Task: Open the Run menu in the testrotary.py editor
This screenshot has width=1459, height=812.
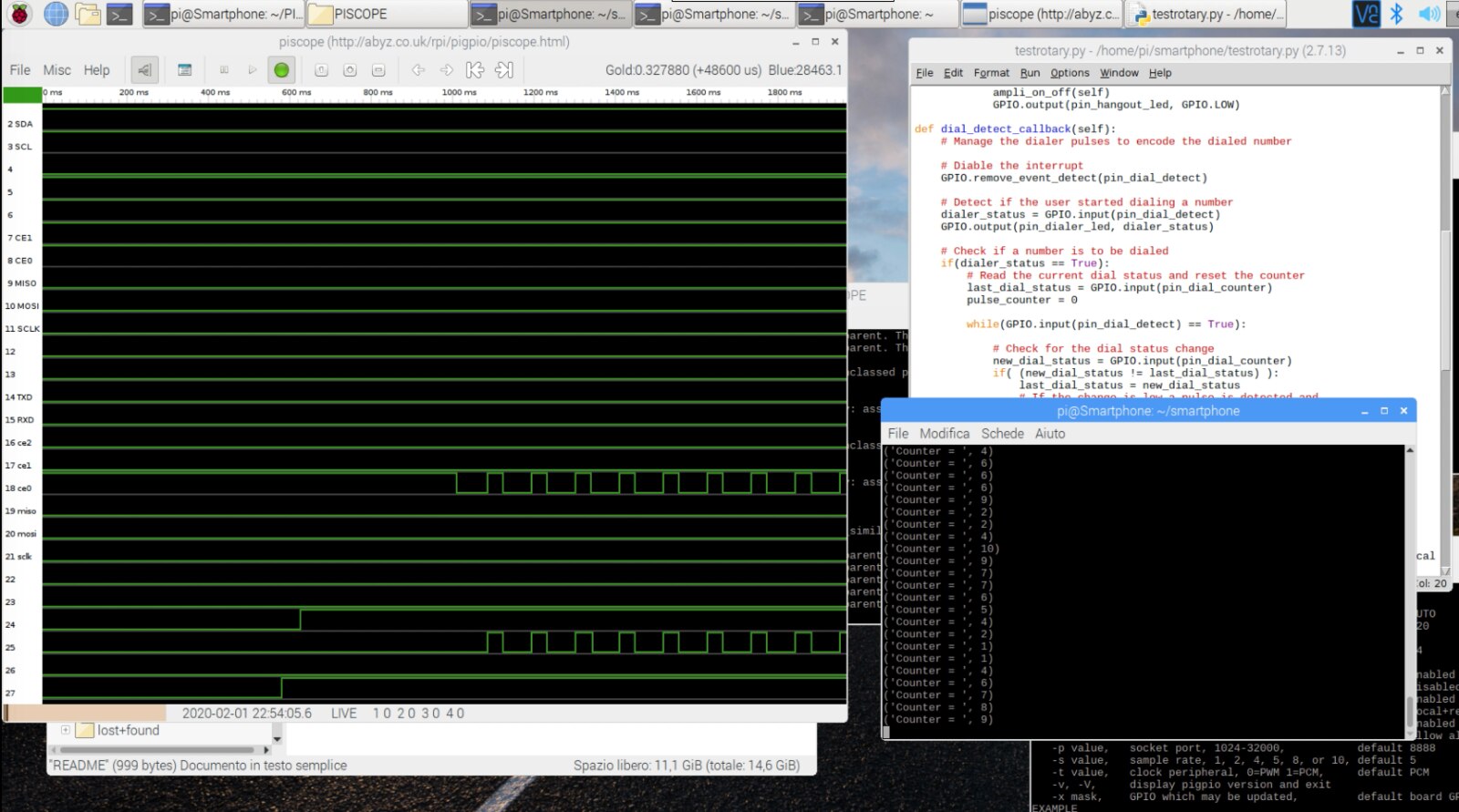Action: tap(1030, 73)
